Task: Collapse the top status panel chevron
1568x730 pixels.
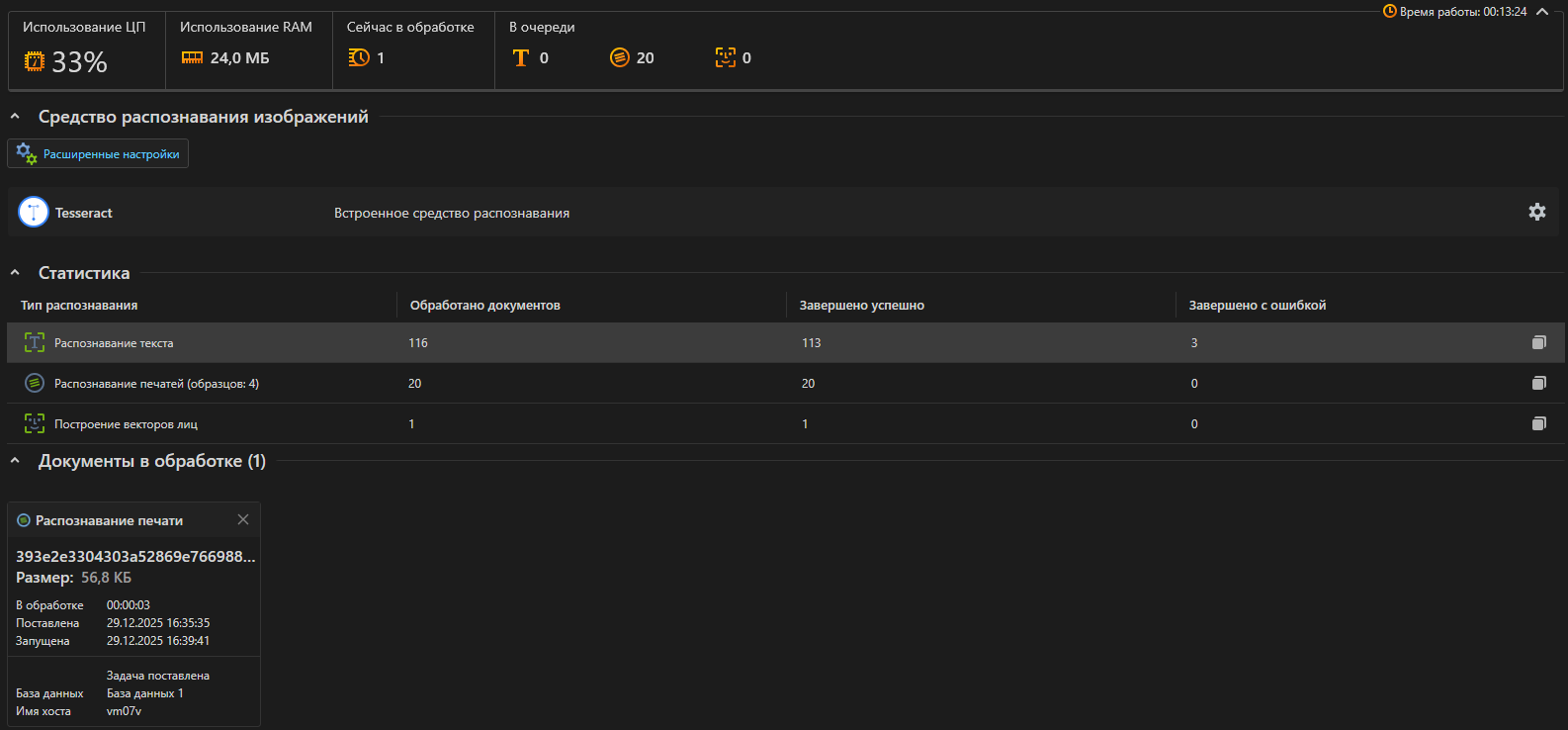Action: coord(1542,12)
